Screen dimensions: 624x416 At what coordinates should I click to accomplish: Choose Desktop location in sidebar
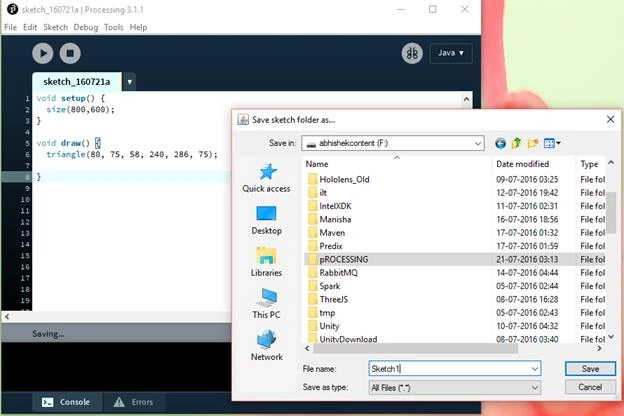tap(266, 220)
